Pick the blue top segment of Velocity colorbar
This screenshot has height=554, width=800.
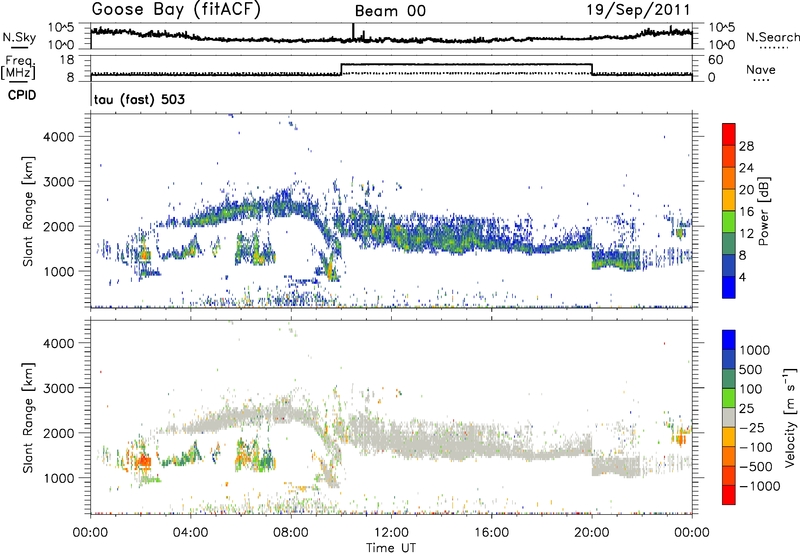pyautogui.click(x=729, y=340)
